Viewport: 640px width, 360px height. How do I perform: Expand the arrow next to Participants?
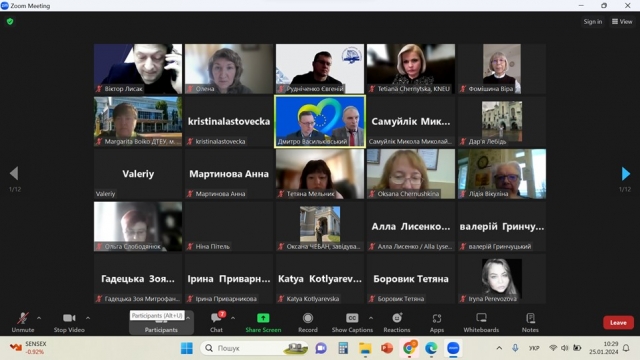188,318
